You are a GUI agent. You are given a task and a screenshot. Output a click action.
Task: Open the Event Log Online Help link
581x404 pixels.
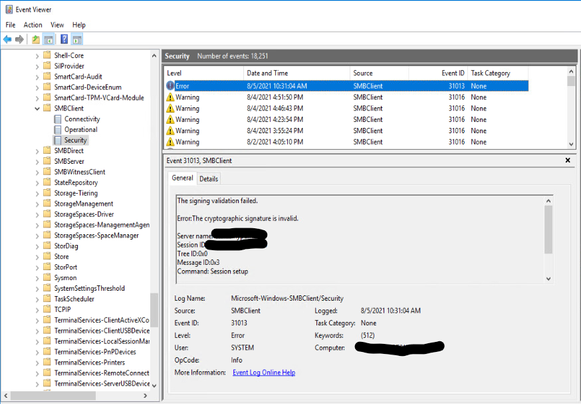pyautogui.click(x=264, y=372)
